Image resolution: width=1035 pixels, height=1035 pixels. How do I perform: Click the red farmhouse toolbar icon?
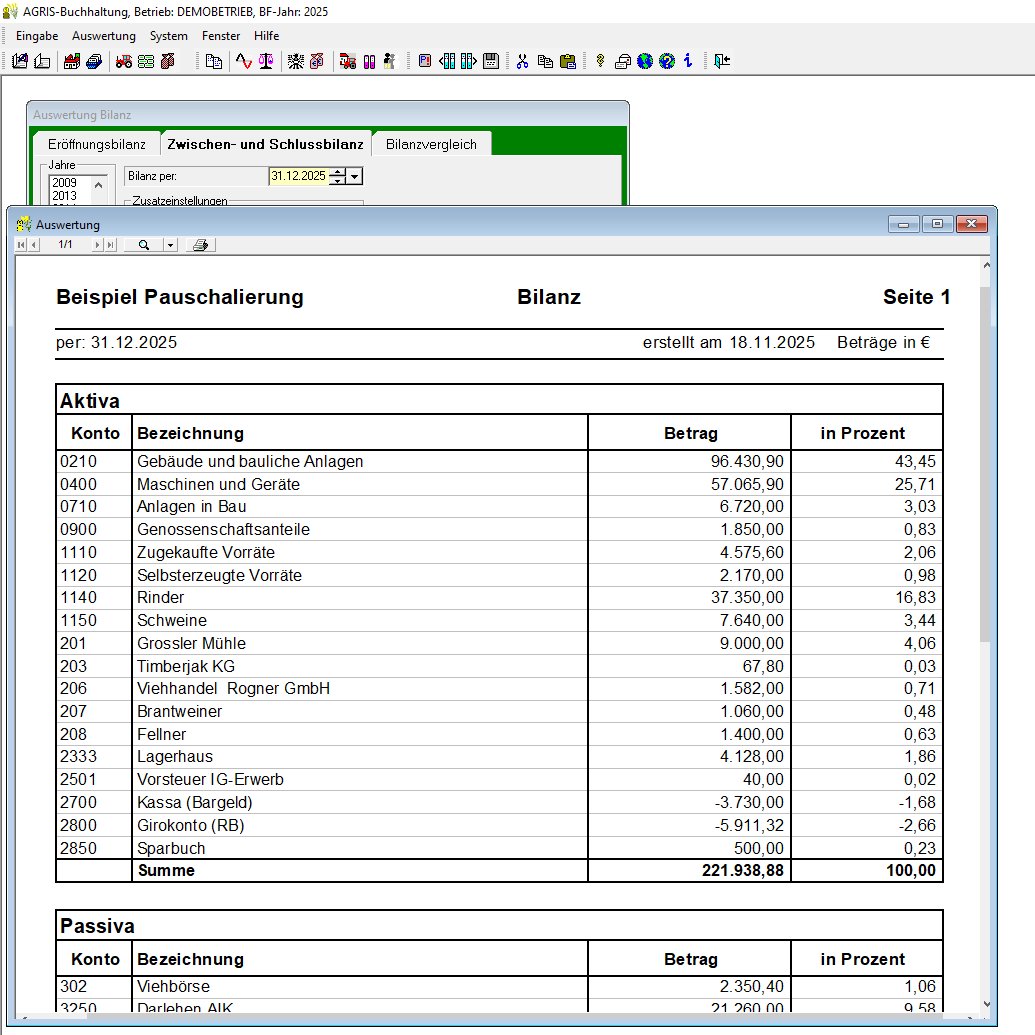72,61
